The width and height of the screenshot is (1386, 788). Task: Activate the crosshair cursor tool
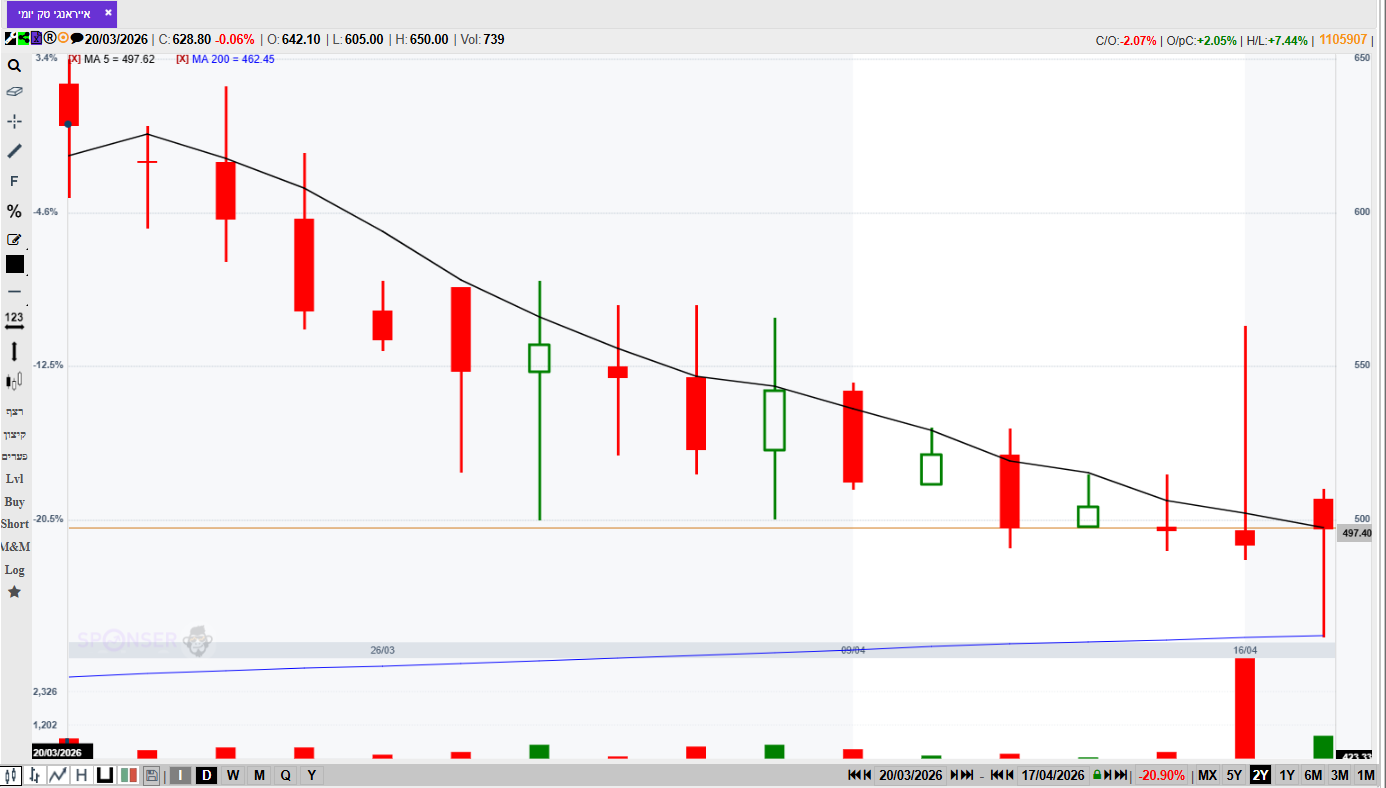(x=14, y=121)
